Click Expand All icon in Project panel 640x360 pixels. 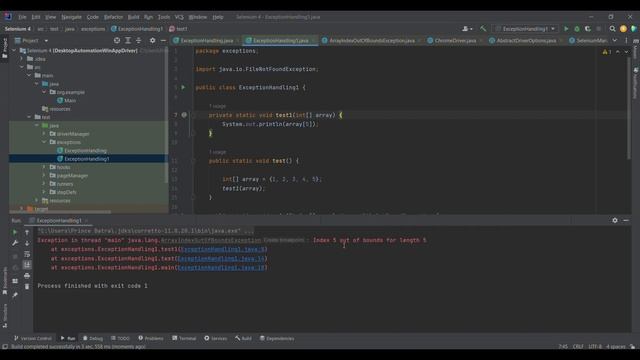[128, 40]
